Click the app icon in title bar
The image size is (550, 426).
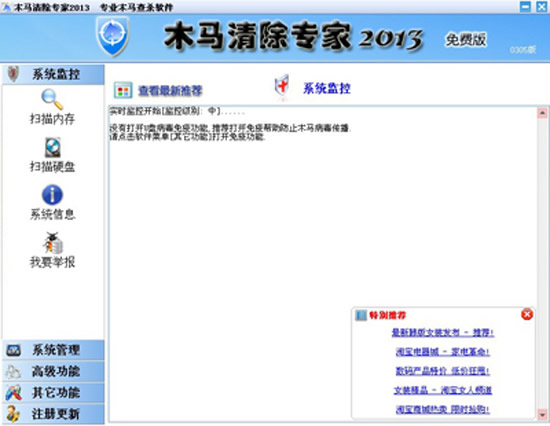(6, 7)
